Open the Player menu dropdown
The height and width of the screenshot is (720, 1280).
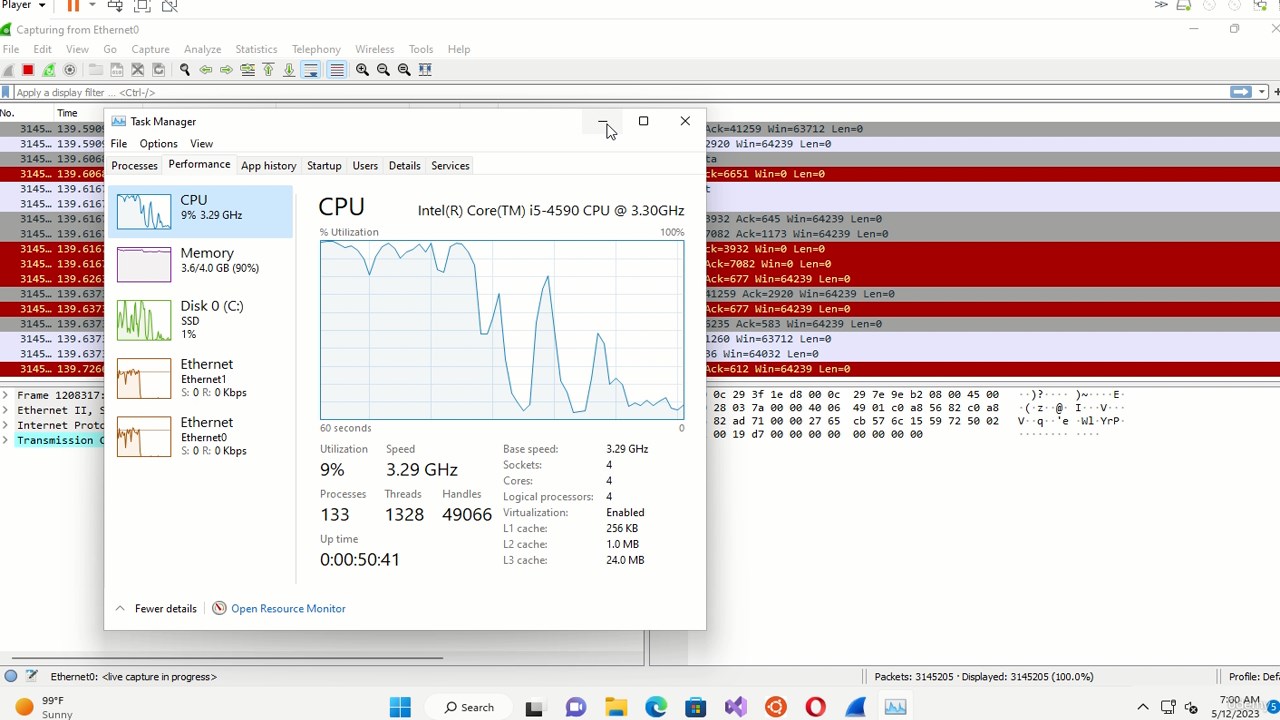coord(24,5)
